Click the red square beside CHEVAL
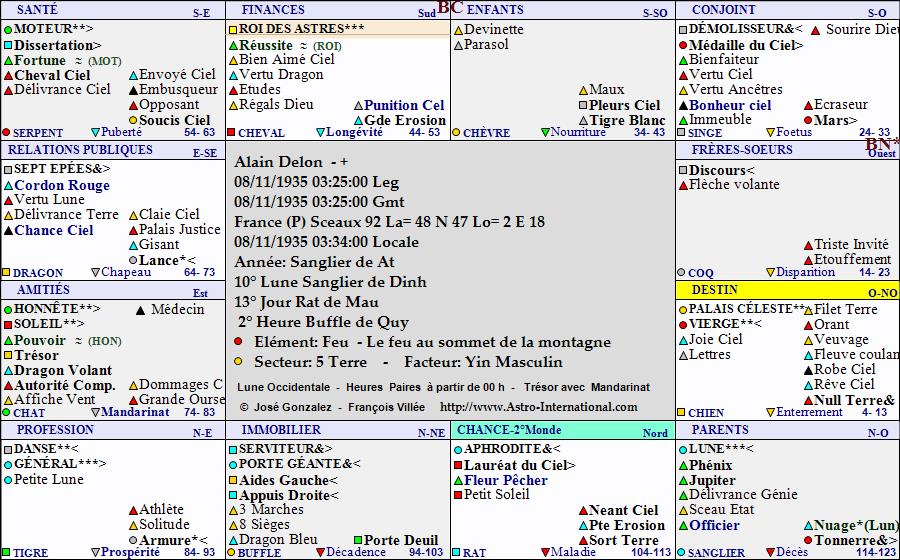900x560 pixels. (232, 132)
